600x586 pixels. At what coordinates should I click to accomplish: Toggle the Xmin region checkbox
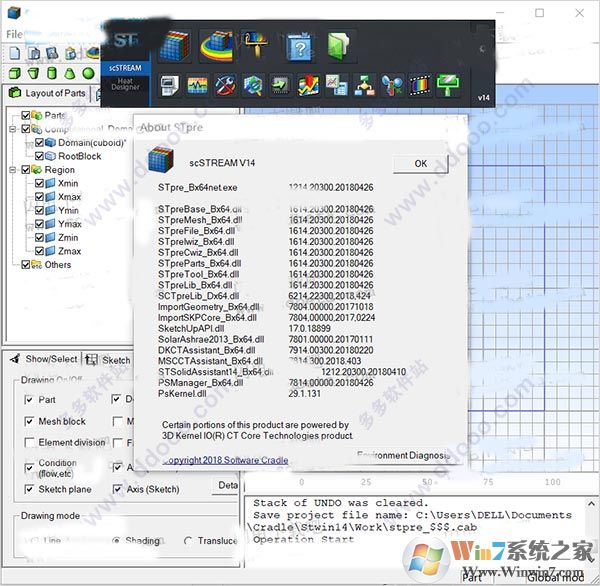click(39, 183)
